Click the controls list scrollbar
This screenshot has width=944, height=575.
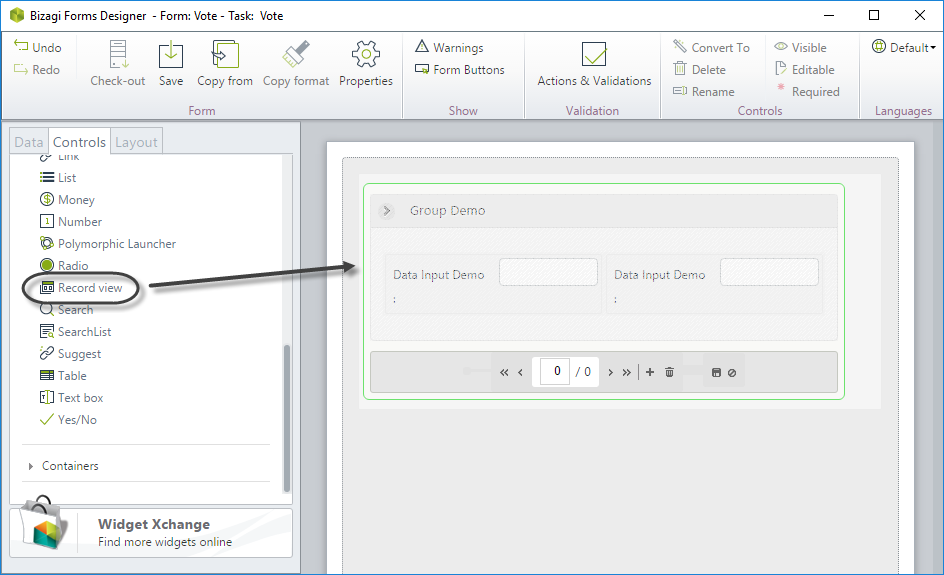click(x=287, y=418)
